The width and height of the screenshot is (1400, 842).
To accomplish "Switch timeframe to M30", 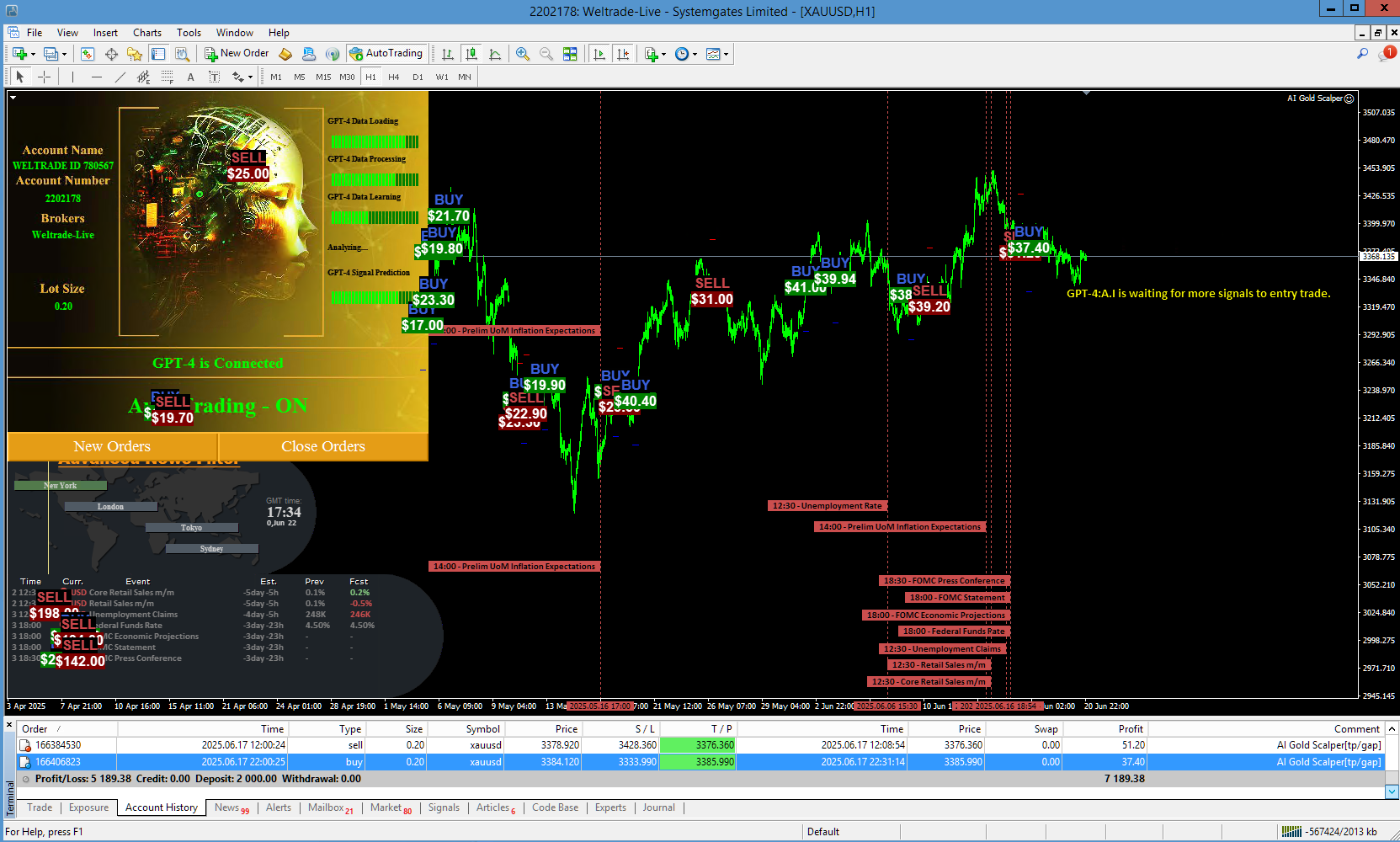I will (347, 77).
